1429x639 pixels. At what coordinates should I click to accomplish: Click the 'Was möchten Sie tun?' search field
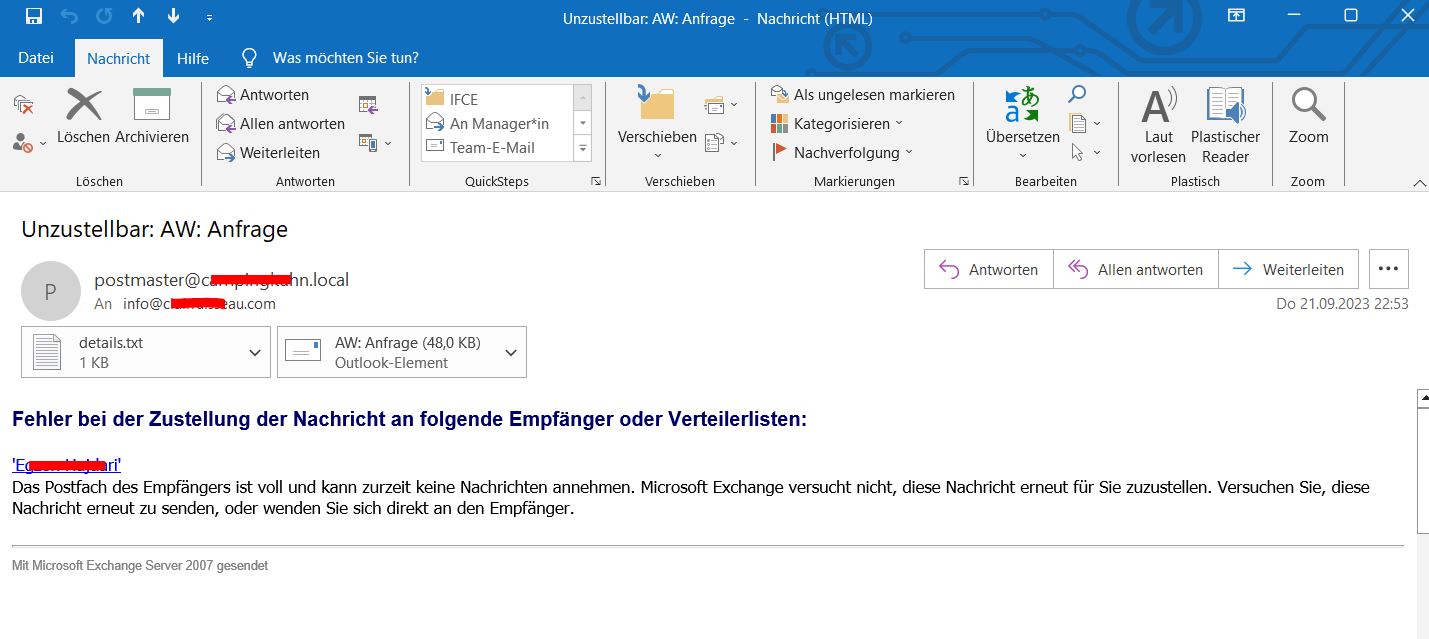point(345,58)
